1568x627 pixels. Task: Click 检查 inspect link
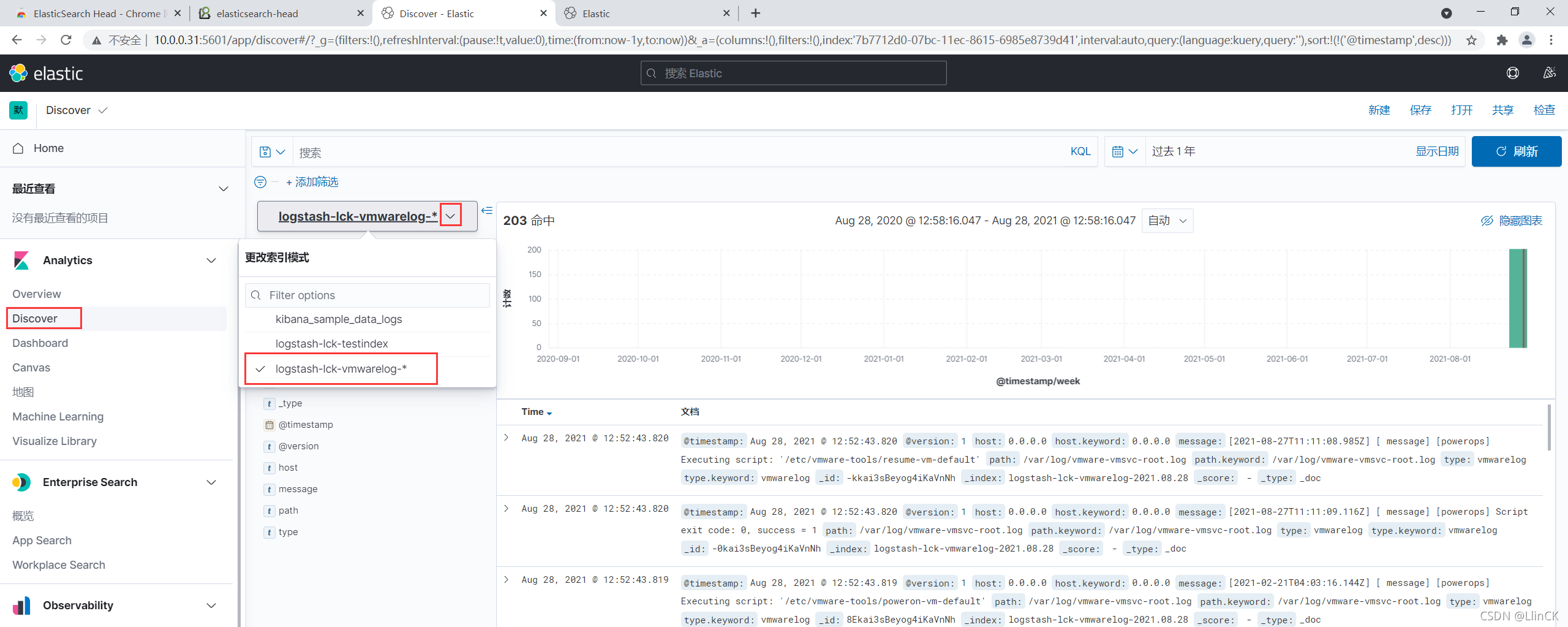point(1544,110)
